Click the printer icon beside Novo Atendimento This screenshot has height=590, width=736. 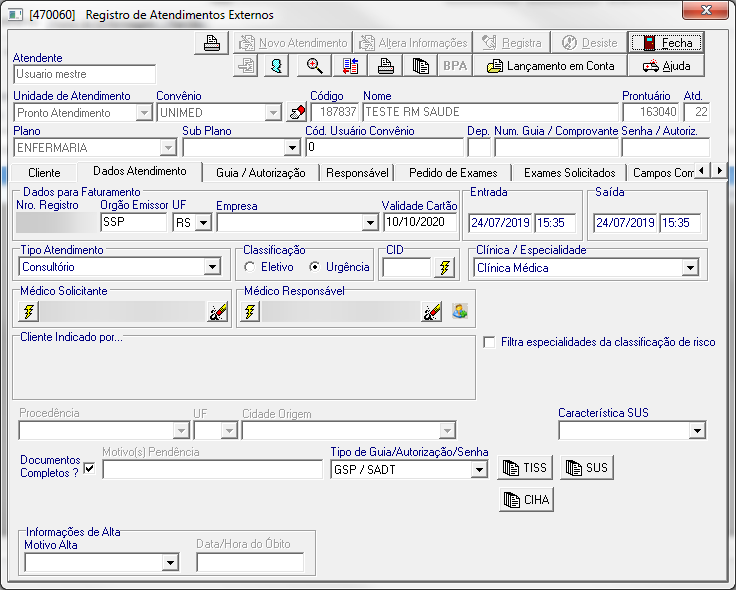click(212, 43)
